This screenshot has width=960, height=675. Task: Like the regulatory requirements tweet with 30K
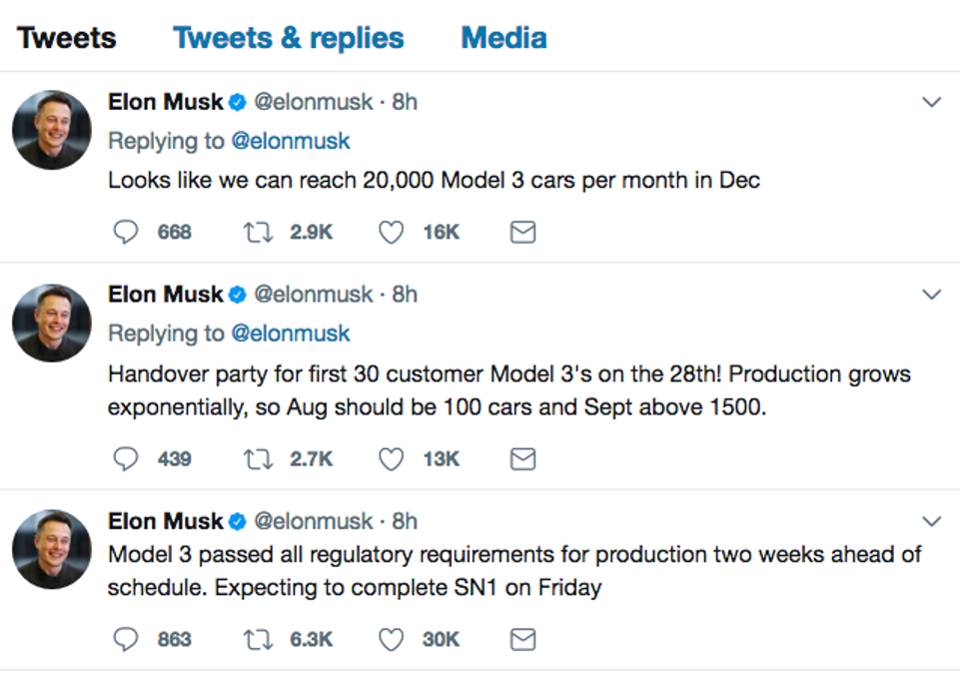[391, 639]
